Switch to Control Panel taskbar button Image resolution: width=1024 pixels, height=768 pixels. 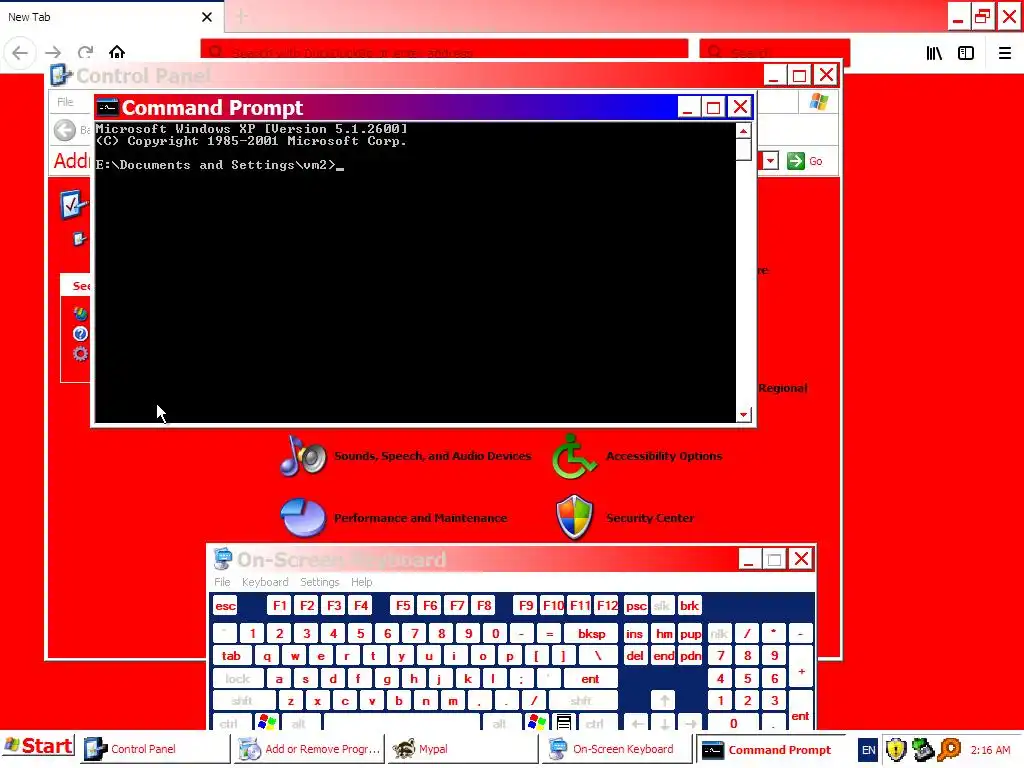pyautogui.click(x=155, y=749)
